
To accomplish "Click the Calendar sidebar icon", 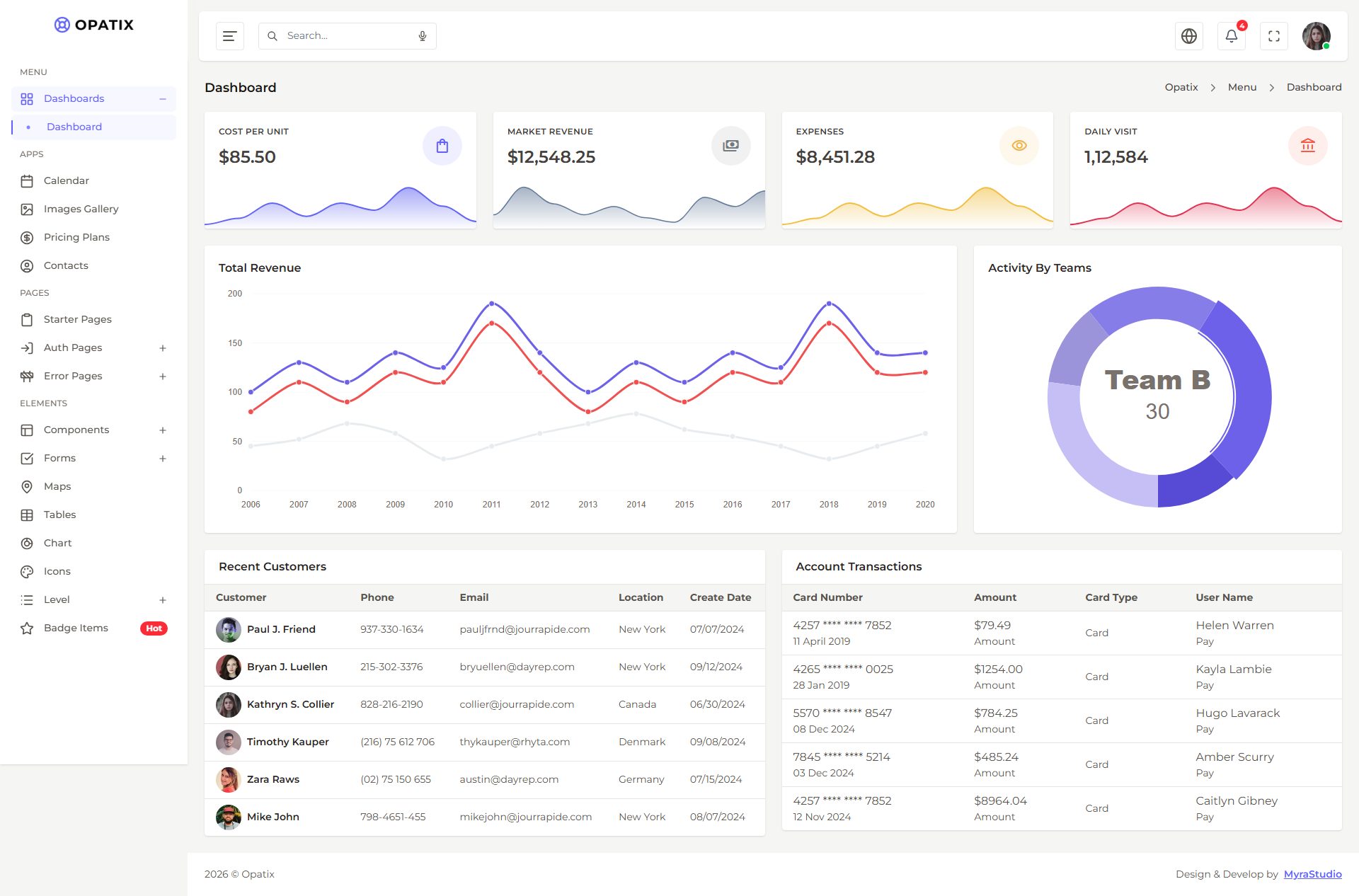I will coord(27,181).
